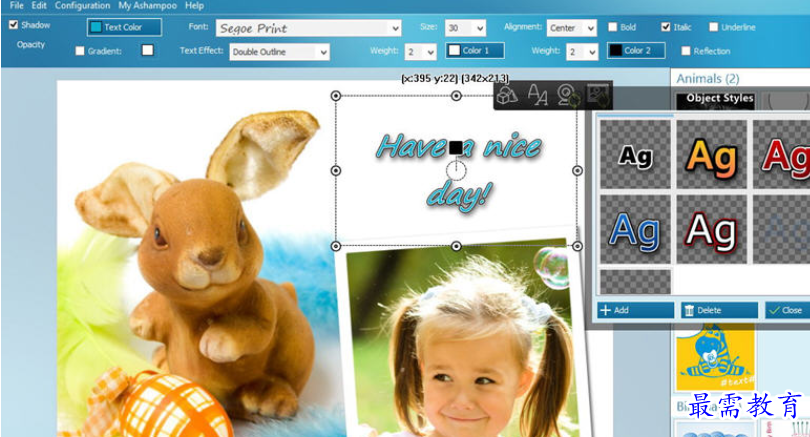
Task: Open the font Size dropdown
Action: pos(465,28)
